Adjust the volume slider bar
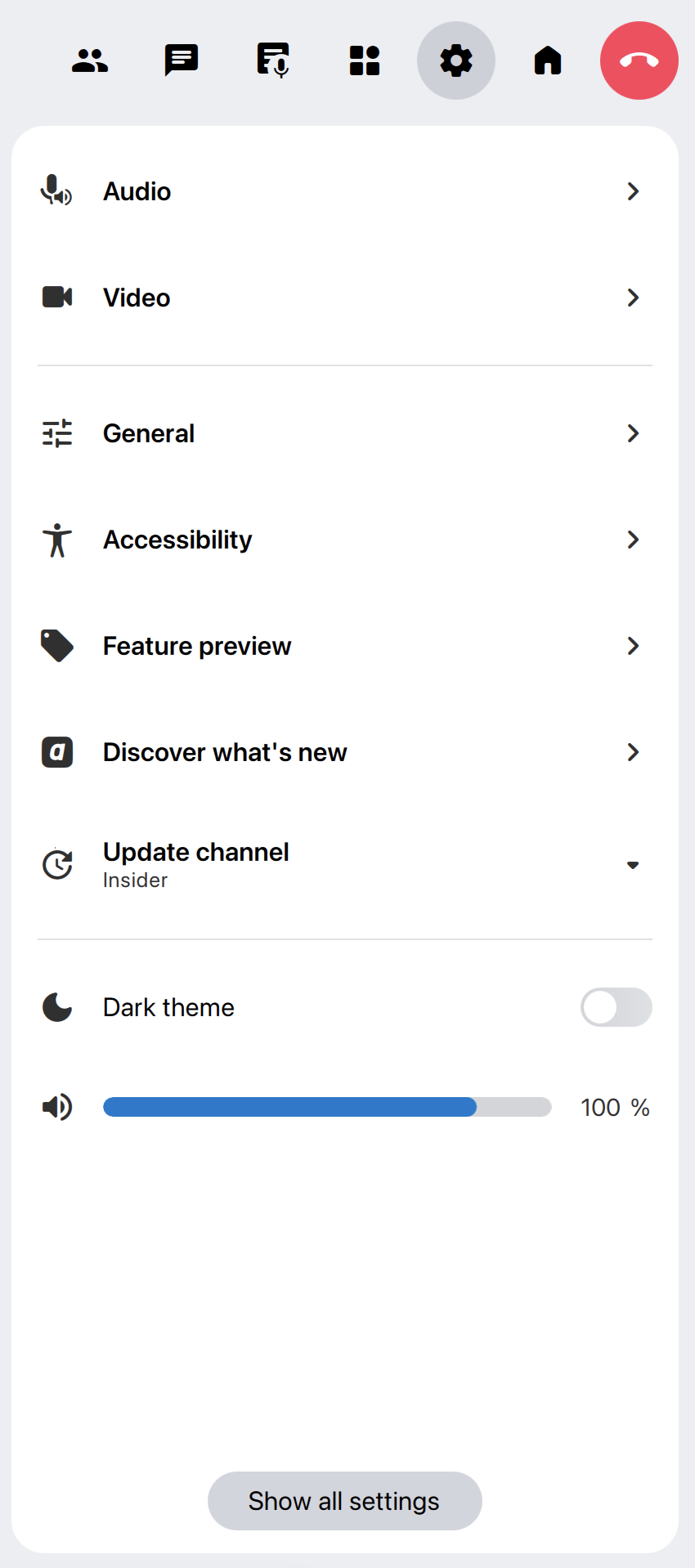The height and width of the screenshot is (1568, 695). pyautogui.click(x=327, y=1107)
